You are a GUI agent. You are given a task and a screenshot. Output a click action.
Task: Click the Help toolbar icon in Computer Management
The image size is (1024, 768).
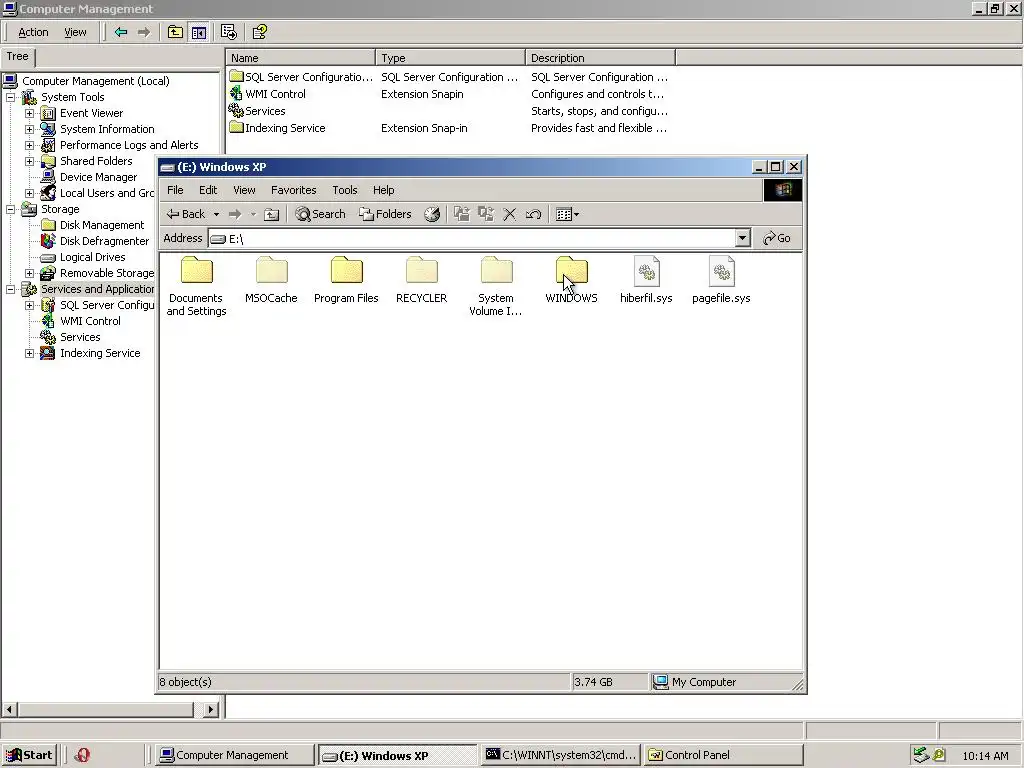pyautogui.click(x=260, y=32)
